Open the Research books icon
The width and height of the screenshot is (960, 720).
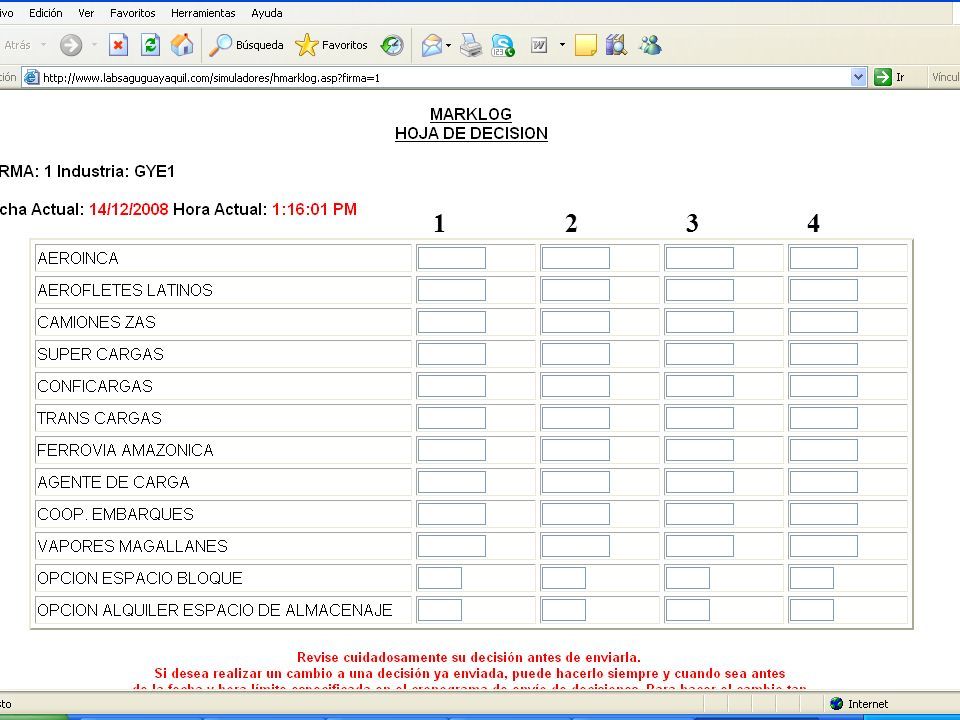(616, 45)
